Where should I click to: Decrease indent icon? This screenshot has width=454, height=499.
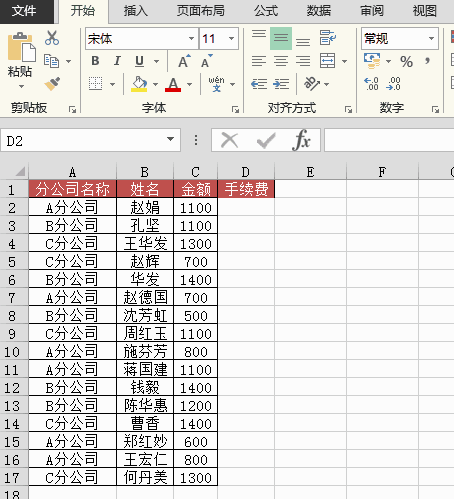tap(259, 84)
